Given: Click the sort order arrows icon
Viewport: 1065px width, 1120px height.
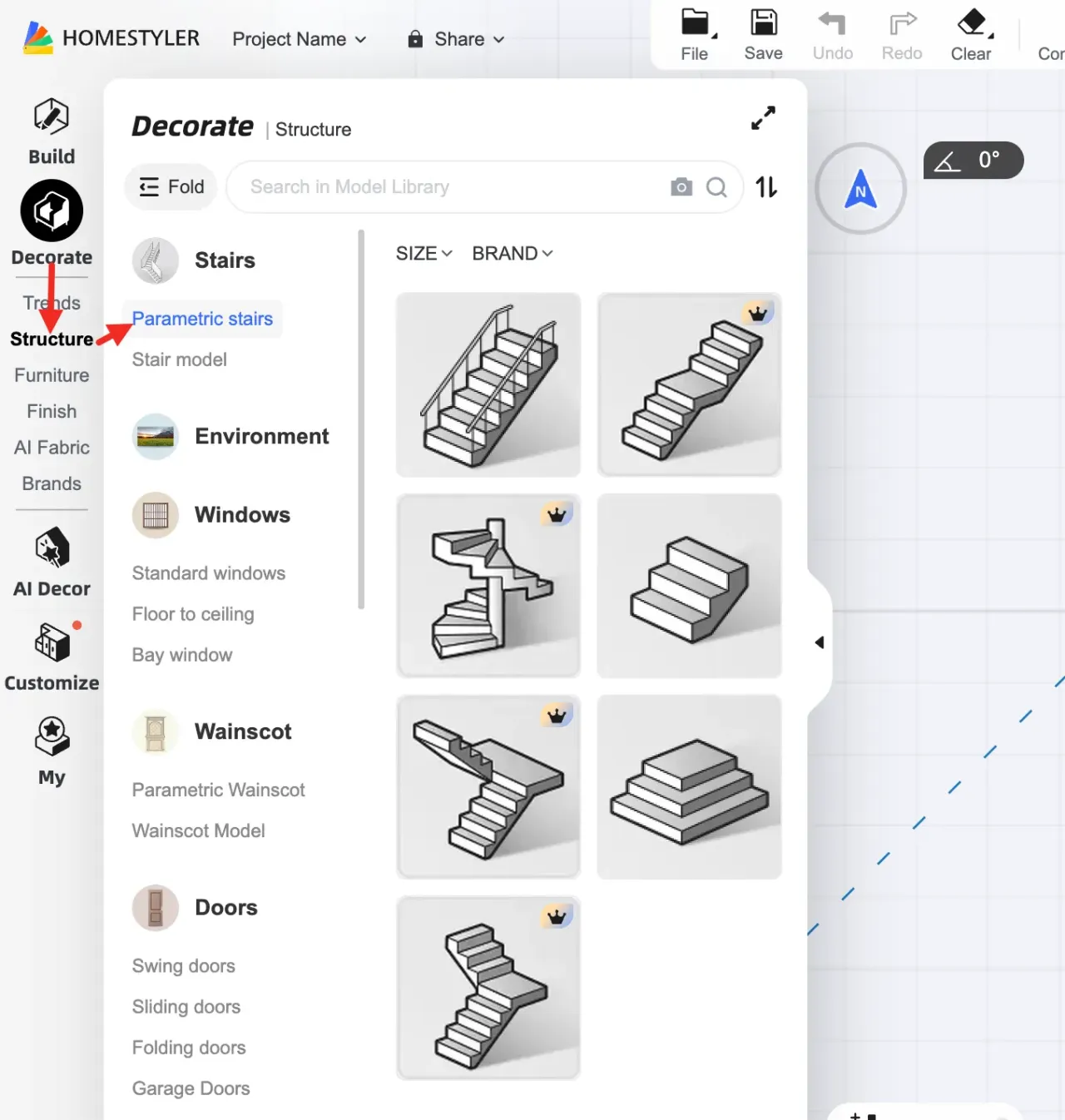Looking at the screenshot, I should pyautogui.click(x=766, y=187).
